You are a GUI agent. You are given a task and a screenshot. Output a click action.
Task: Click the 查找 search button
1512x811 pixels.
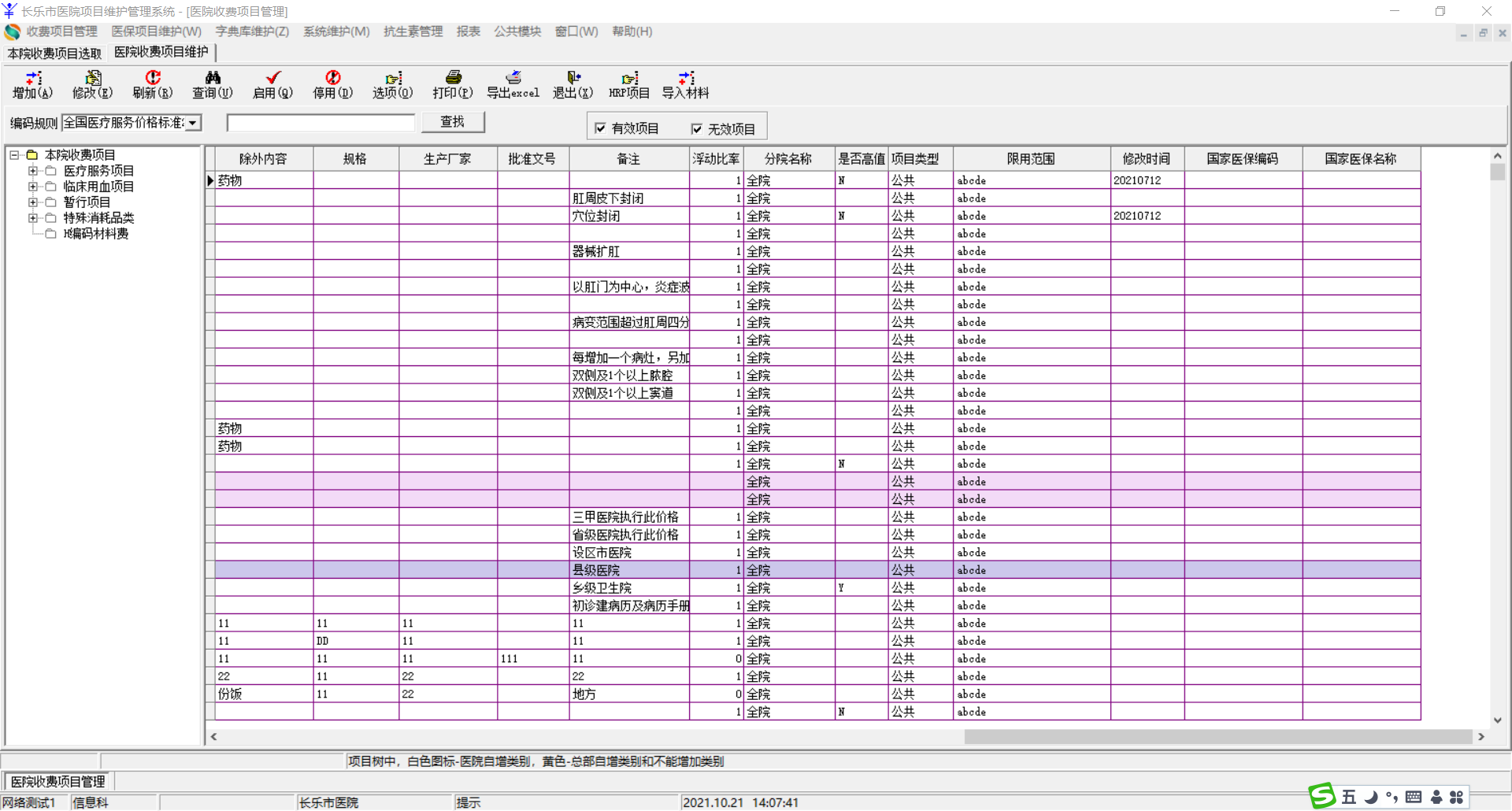(x=453, y=122)
